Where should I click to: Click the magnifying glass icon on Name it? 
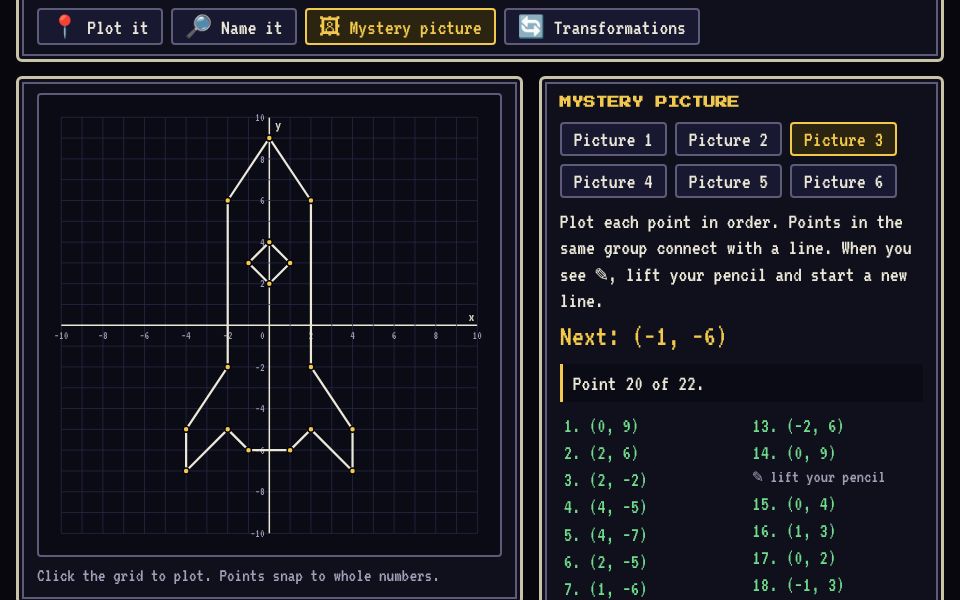(x=199, y=27)
